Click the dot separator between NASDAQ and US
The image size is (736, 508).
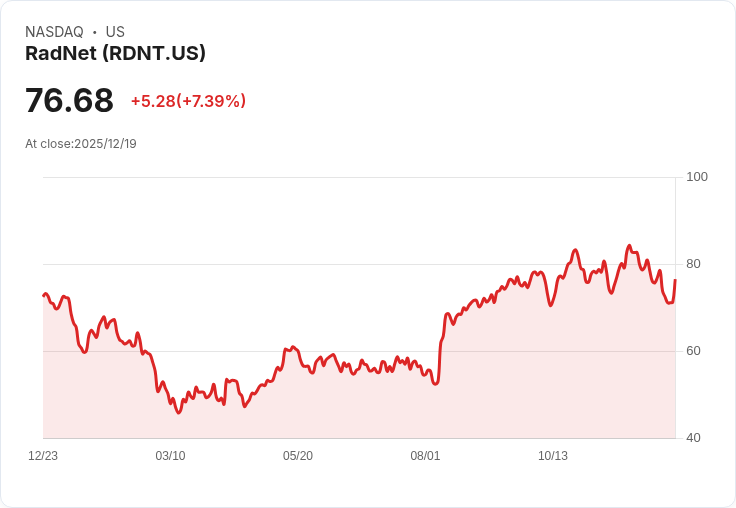95,32
